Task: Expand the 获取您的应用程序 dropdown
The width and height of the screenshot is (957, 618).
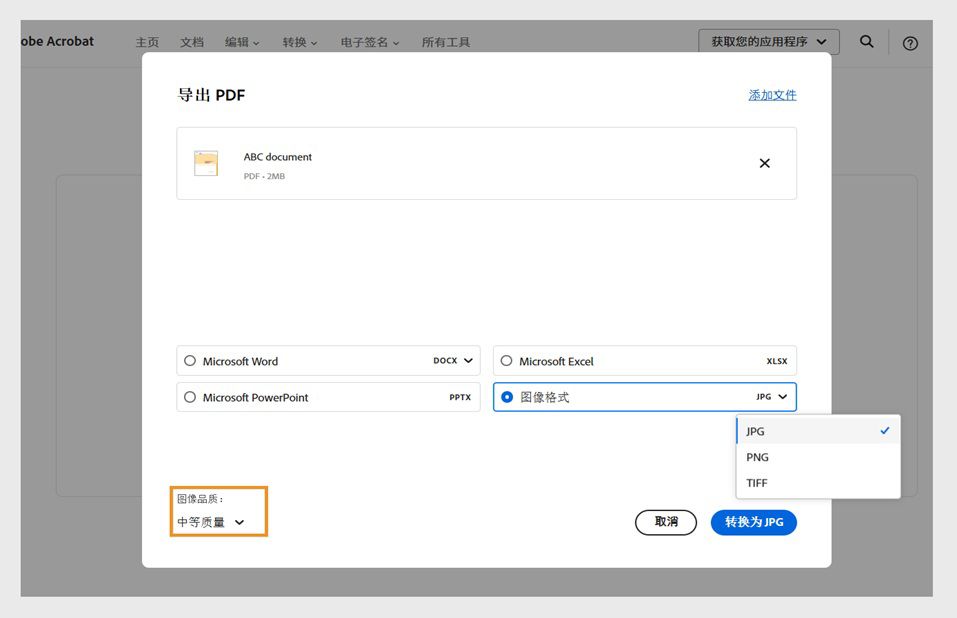Action: point(769,41)
